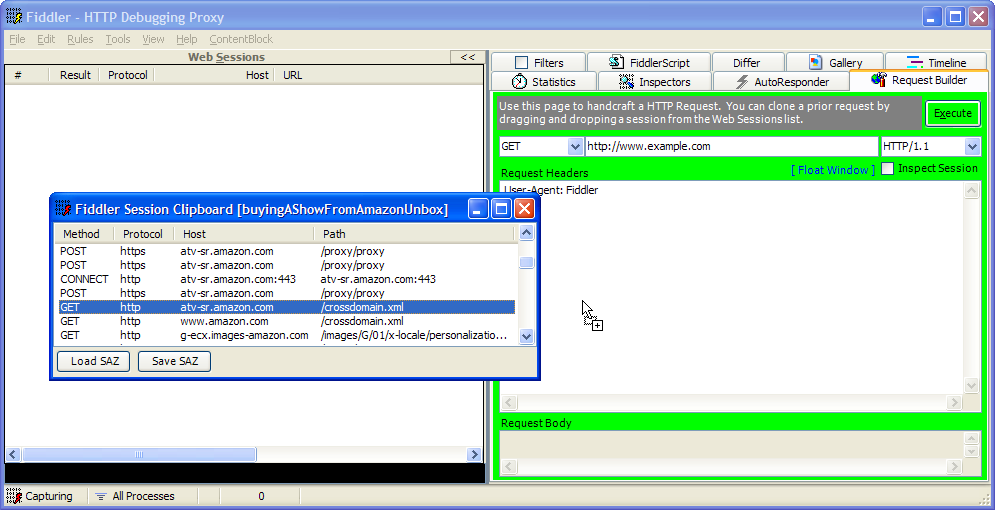Click the Statistics tab stopwatch icon
Screen dimensions: 995x510
click(x=519, y=82)
